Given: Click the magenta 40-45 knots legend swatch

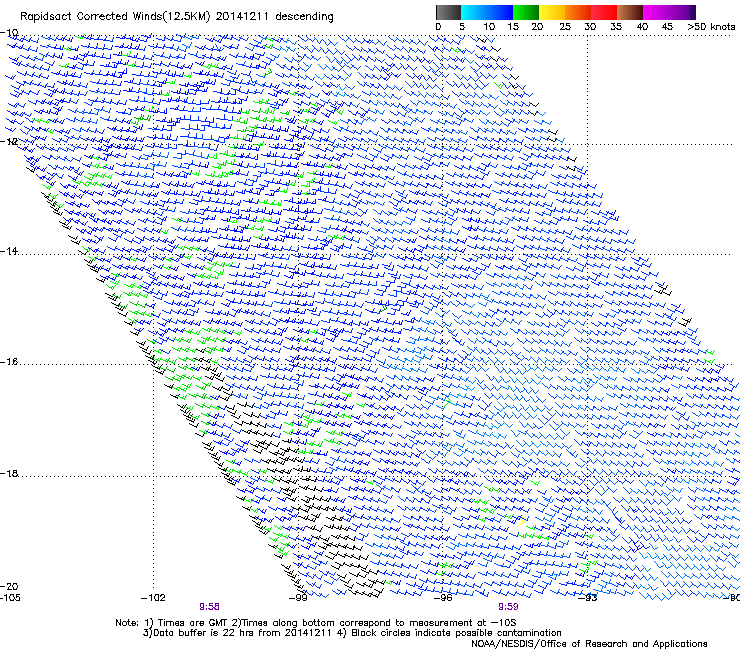Looking at the screenshot, I should coord(656,12).
